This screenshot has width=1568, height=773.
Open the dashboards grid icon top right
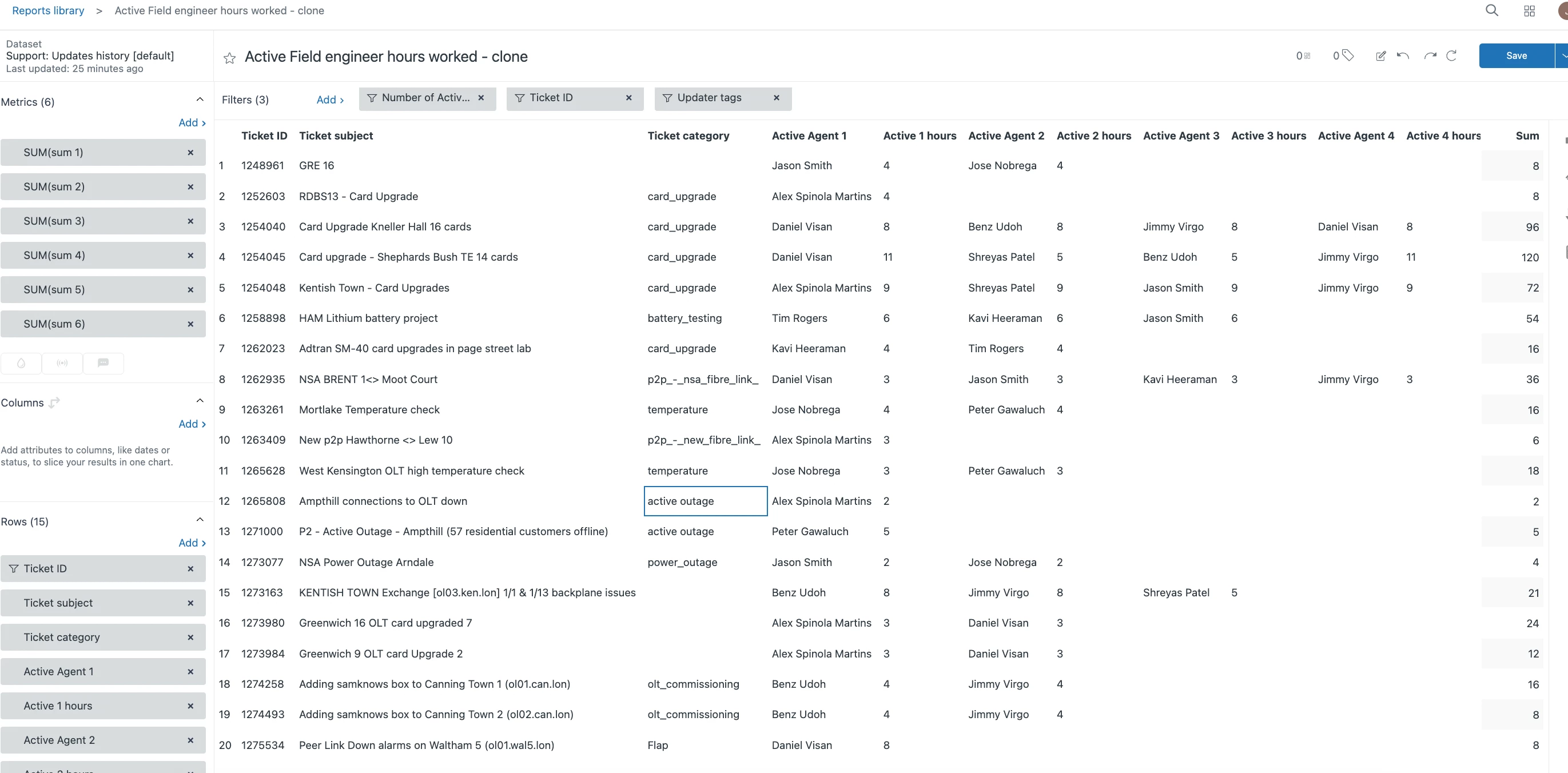[x=1529, y=11]
